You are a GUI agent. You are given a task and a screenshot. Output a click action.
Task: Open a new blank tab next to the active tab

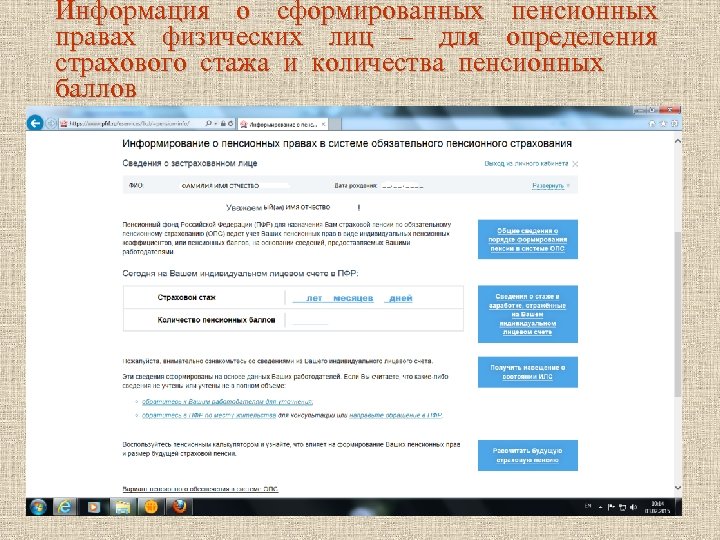pyautogui.click(x=335, y=124)
